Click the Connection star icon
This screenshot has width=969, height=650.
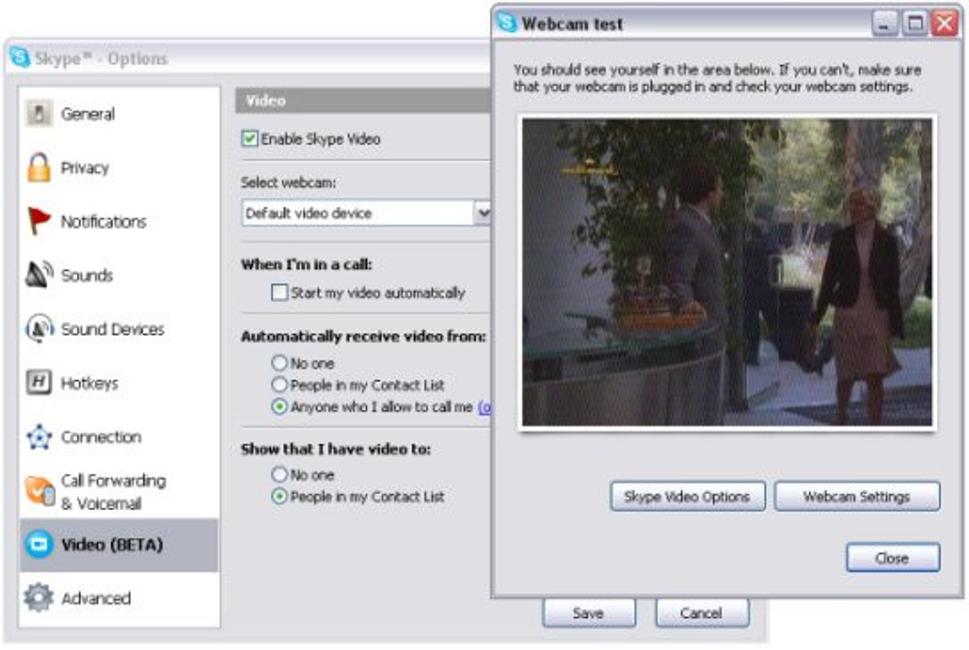pos(39,437)
